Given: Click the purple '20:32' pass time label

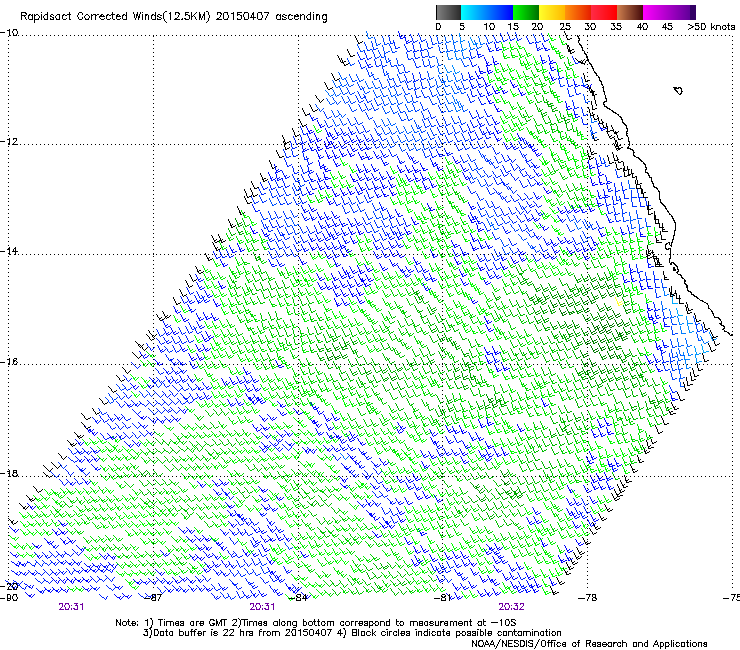Looking at the screenshot, I should (x=511, y=607).
